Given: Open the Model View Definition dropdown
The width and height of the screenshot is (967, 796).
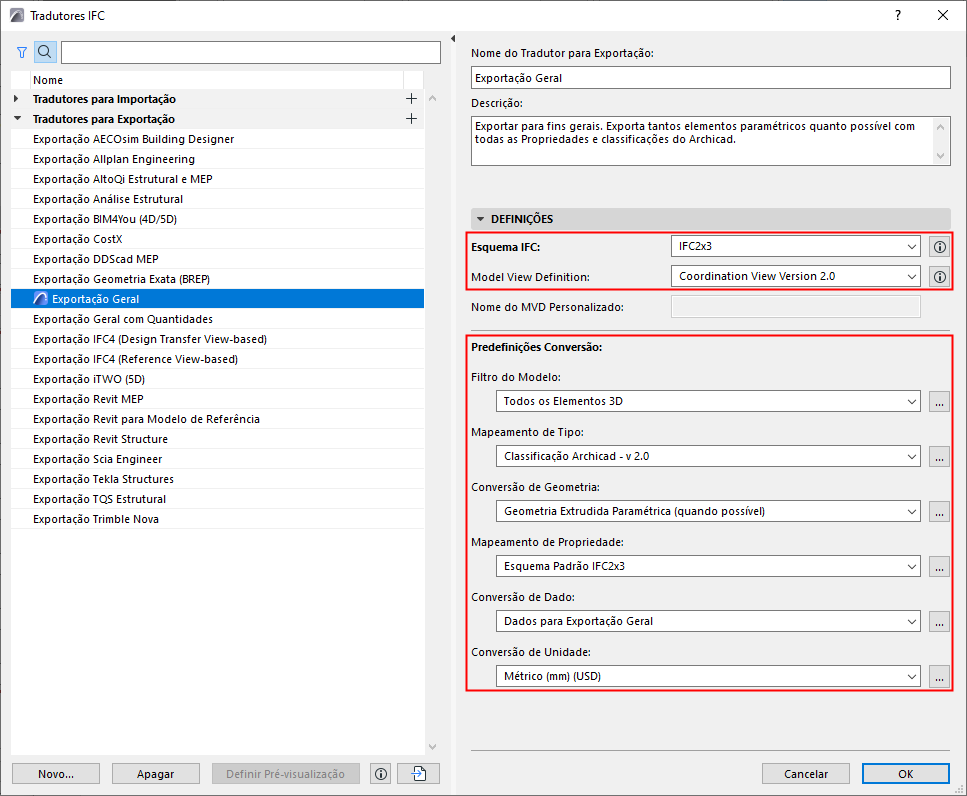Looking at the screenshot, I should pos(796,276).
